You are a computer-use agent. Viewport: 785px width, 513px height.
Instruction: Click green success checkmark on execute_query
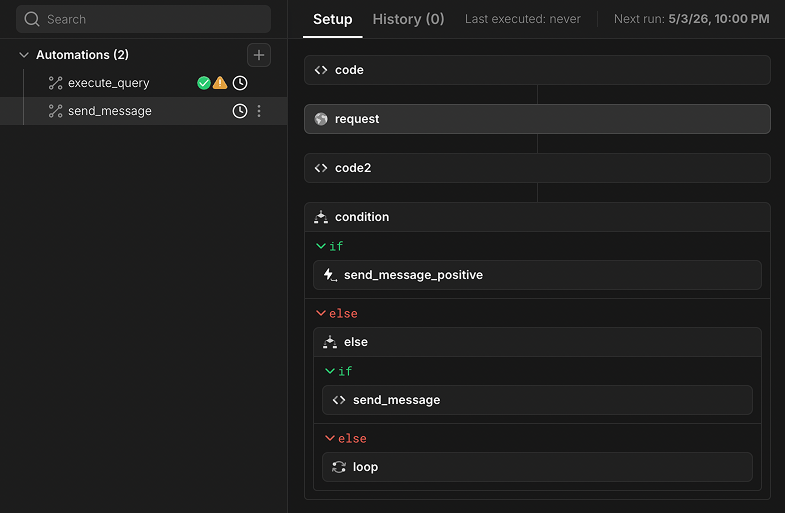coord(203,83)
